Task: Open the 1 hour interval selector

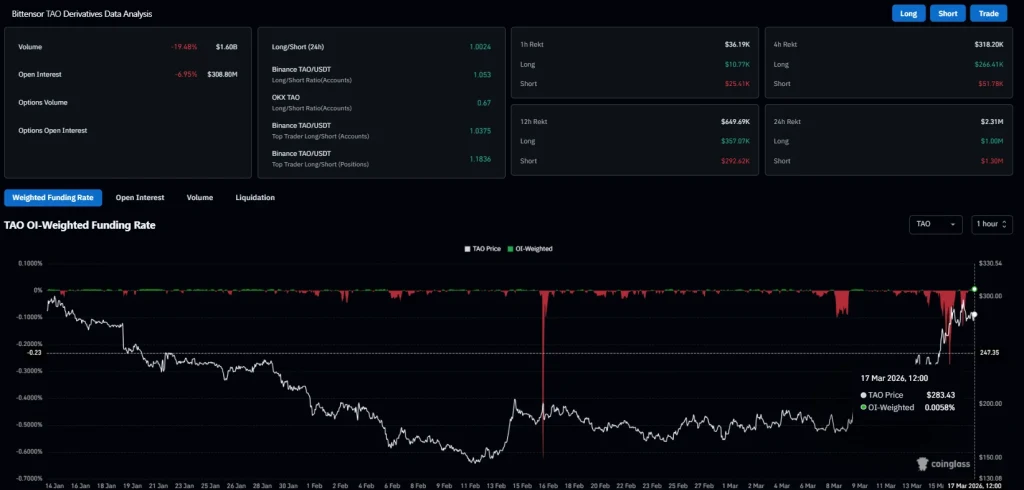Action: tap(991, 224)
